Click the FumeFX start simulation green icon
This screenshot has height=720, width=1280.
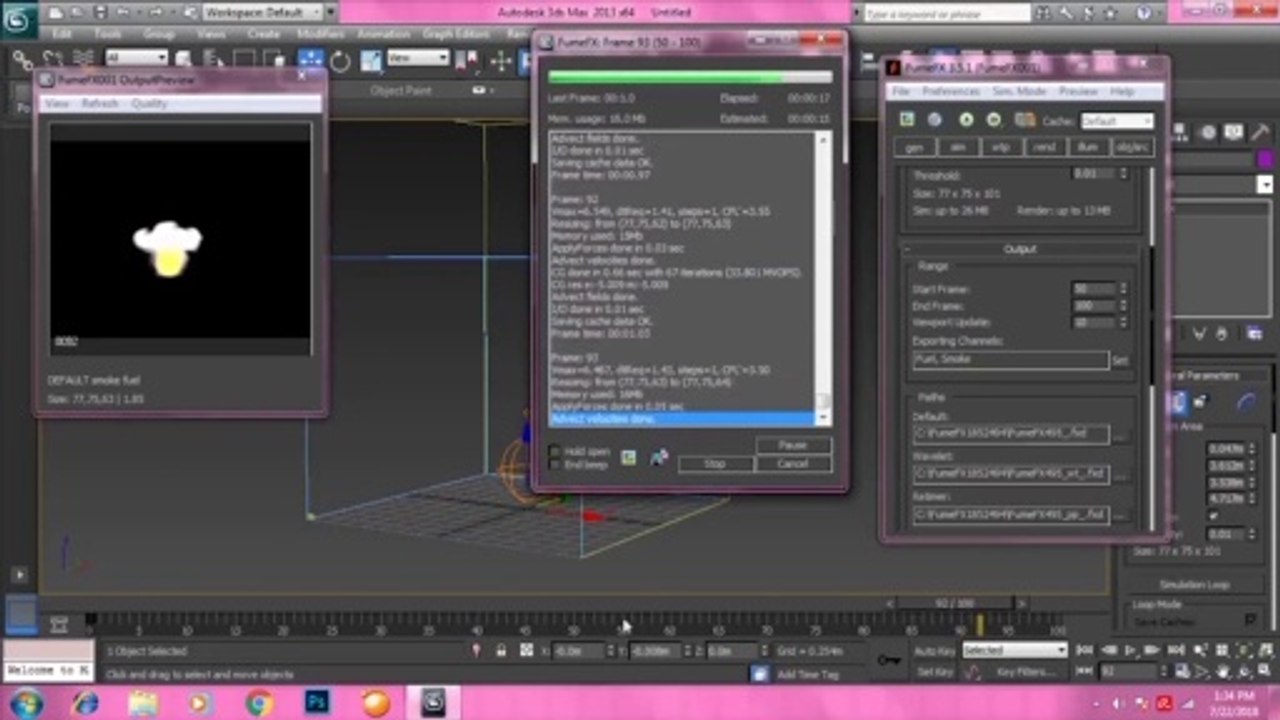point(966,119)
